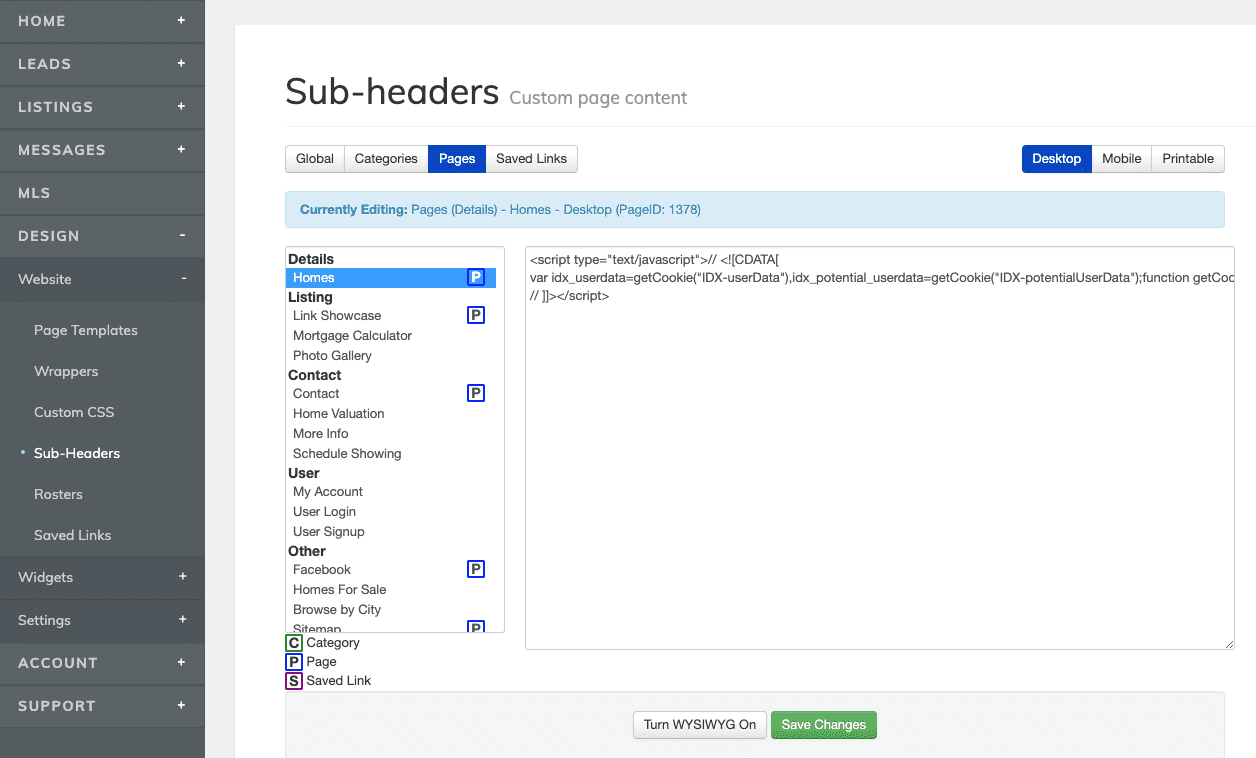Screen dimensions: 1256x758
Task: Expand the SUPPORT sidebar section
Action: pyautogui.click(x=181, y=705)
